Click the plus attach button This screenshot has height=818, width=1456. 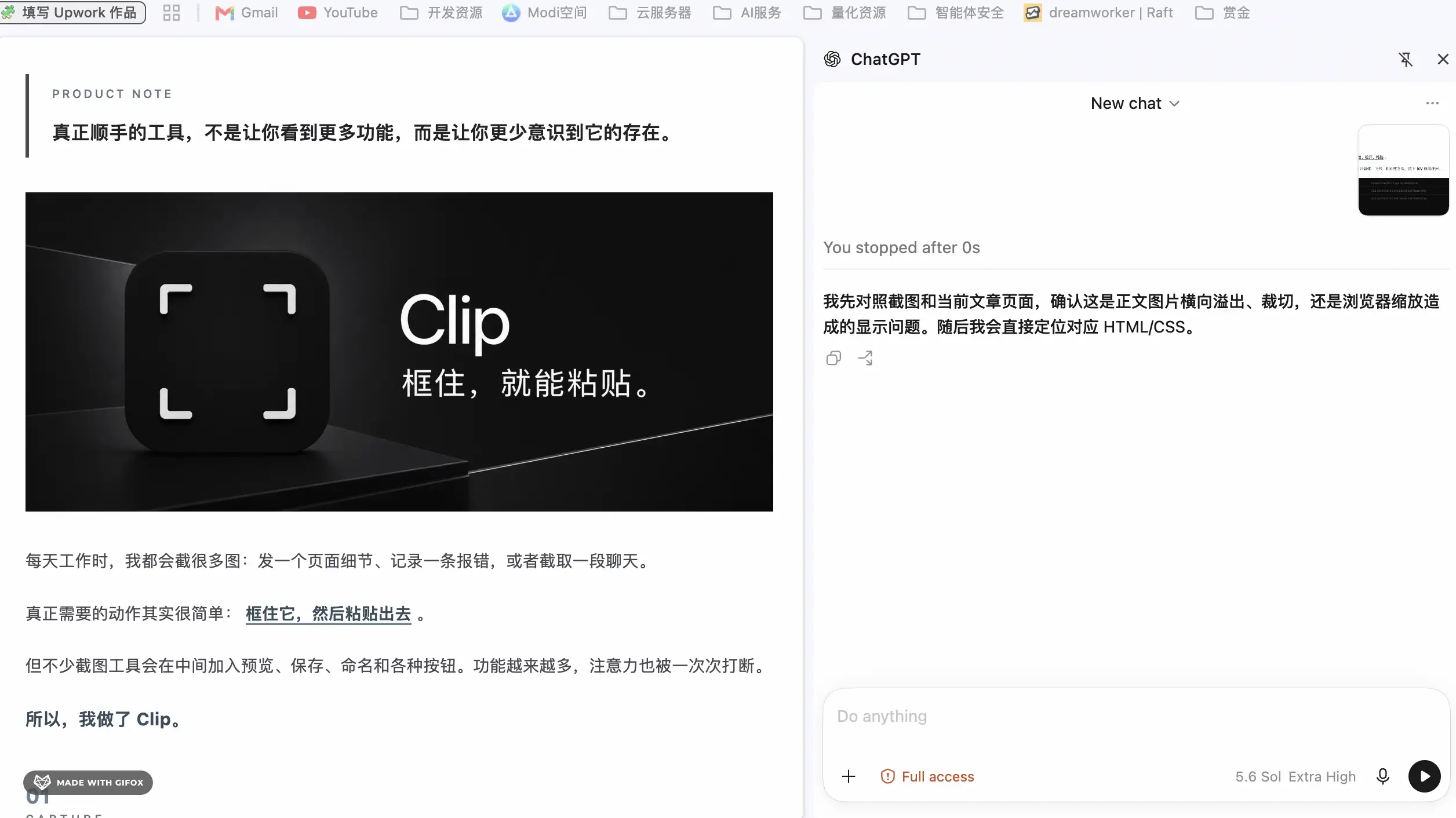pyautogui.click(x=849, y=776)
